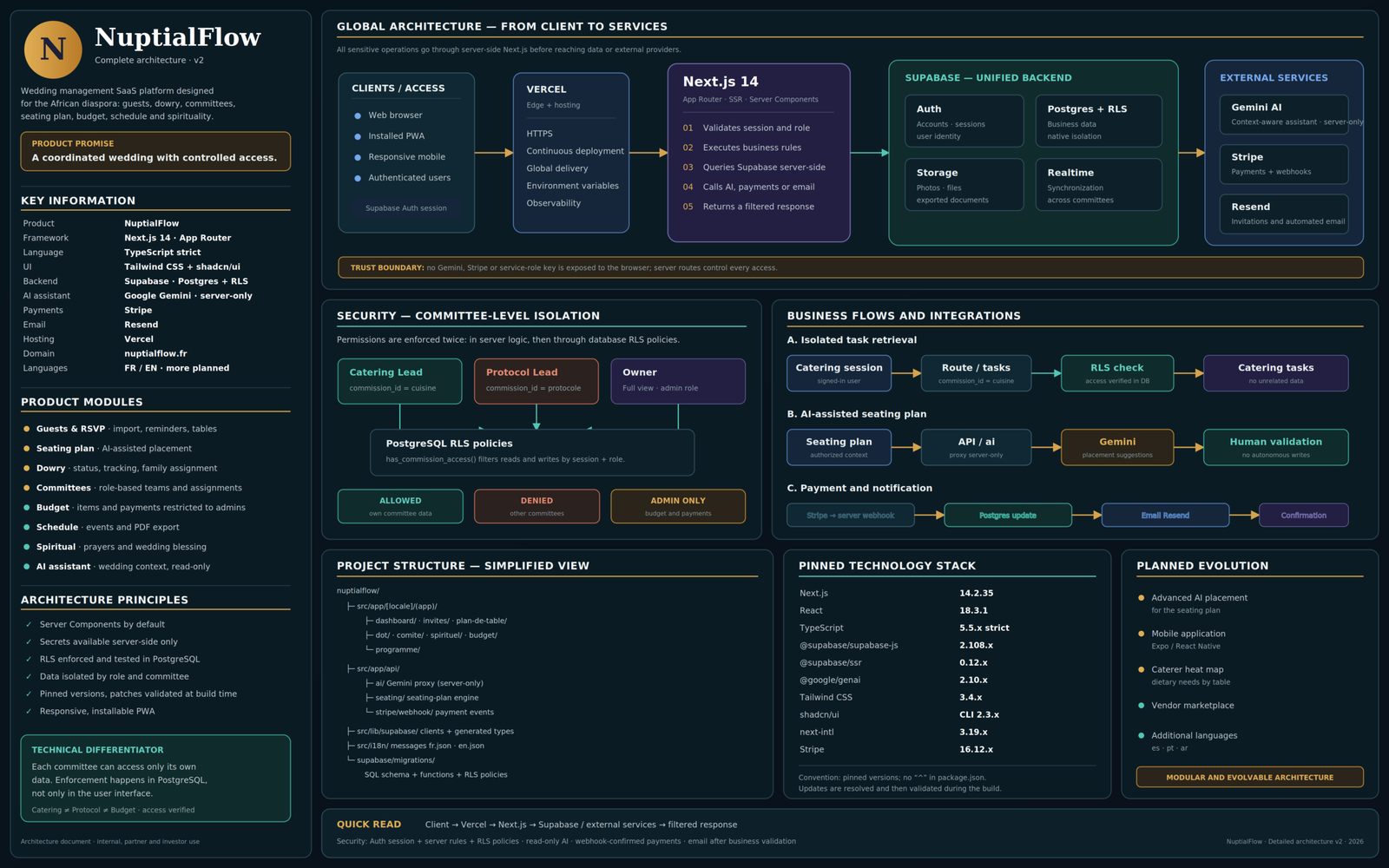The height and width of the screenshot is (868, 1389).
Task: Click the Gemini AI external service card
Action: (x=1284, y=115)
